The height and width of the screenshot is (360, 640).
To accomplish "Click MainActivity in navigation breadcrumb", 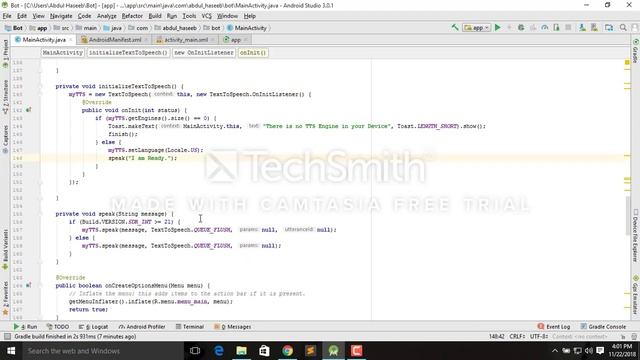I will 247,28.
